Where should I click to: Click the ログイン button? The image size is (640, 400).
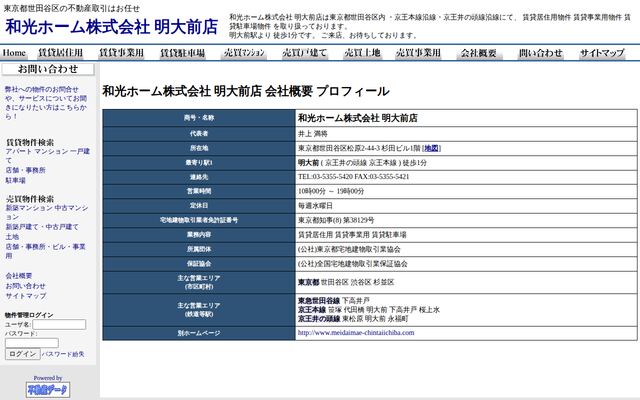22,354
